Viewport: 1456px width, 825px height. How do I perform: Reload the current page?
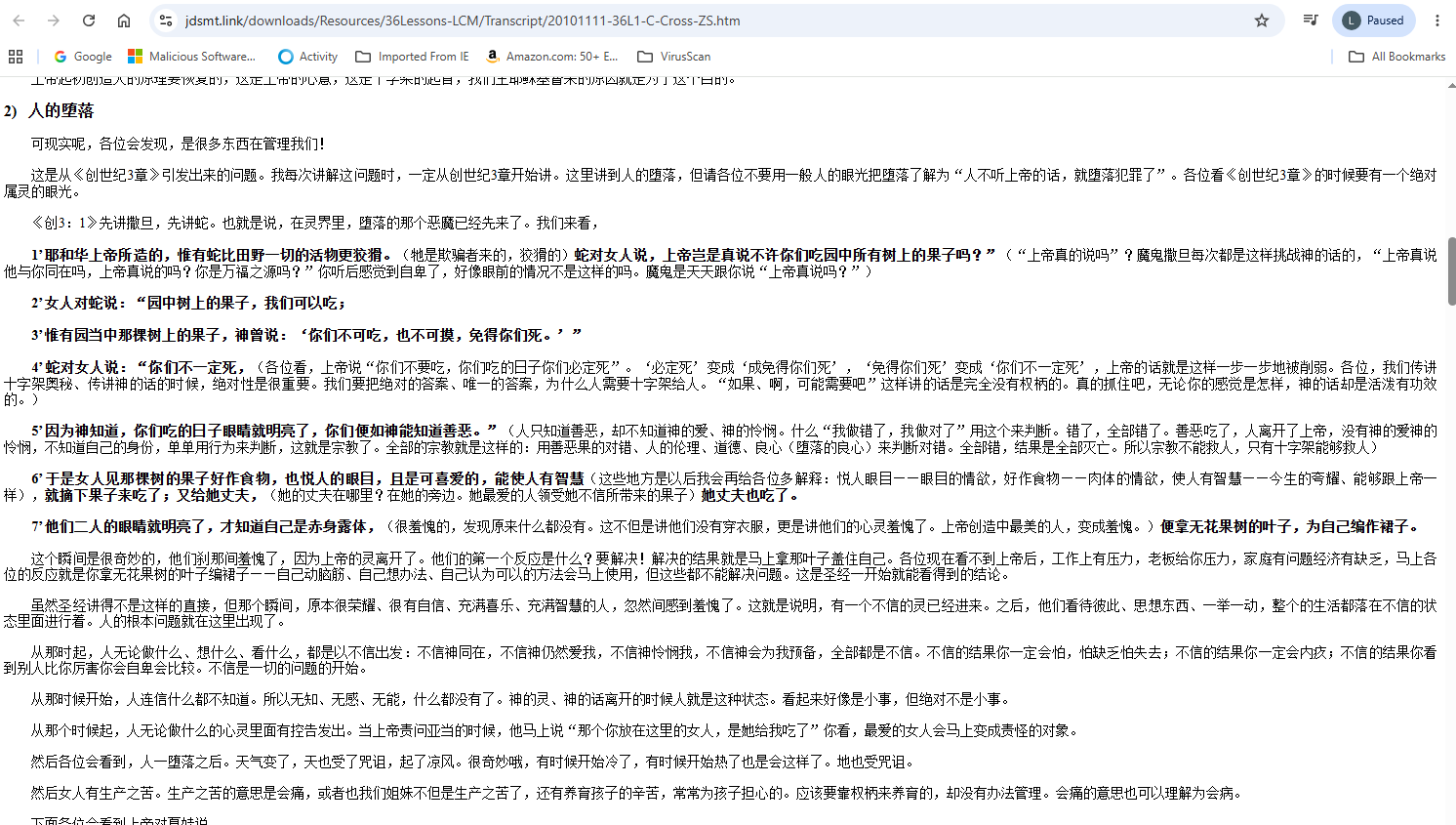point(89,21)
